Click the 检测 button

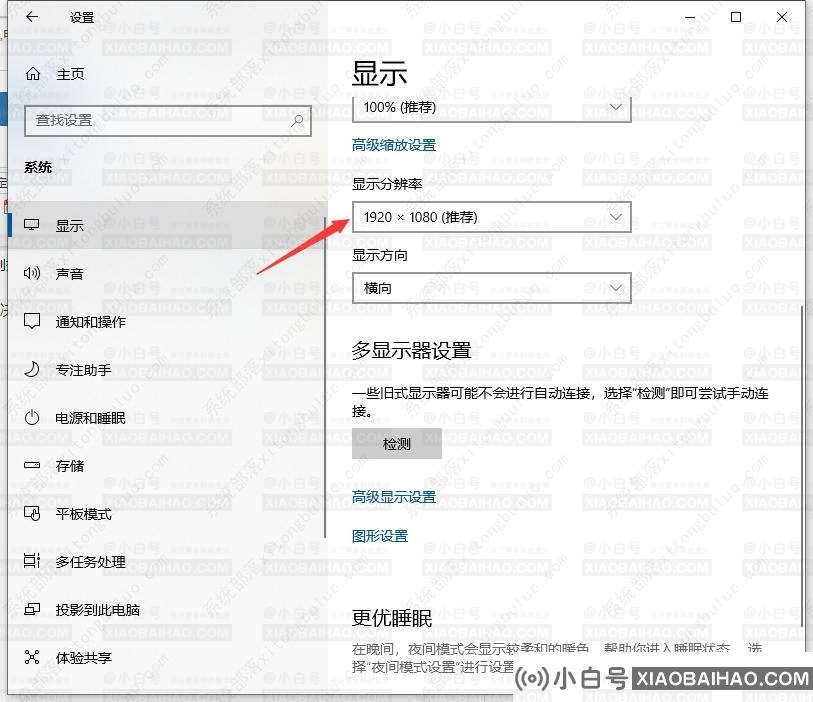coord(397,443)
